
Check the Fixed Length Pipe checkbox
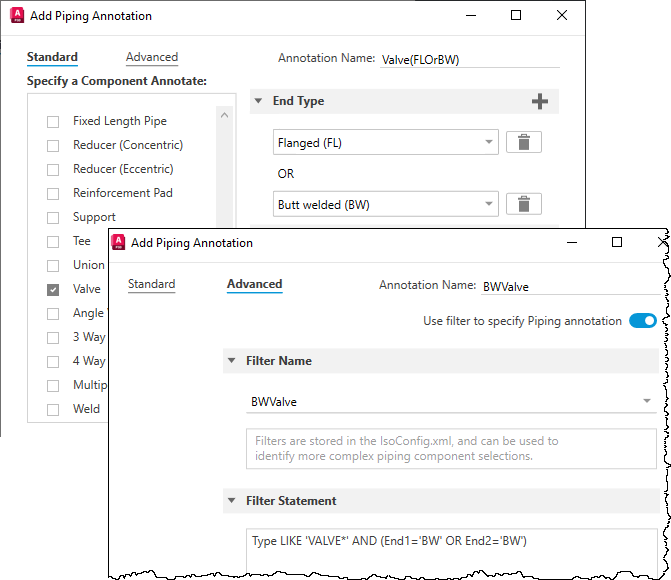53,122
